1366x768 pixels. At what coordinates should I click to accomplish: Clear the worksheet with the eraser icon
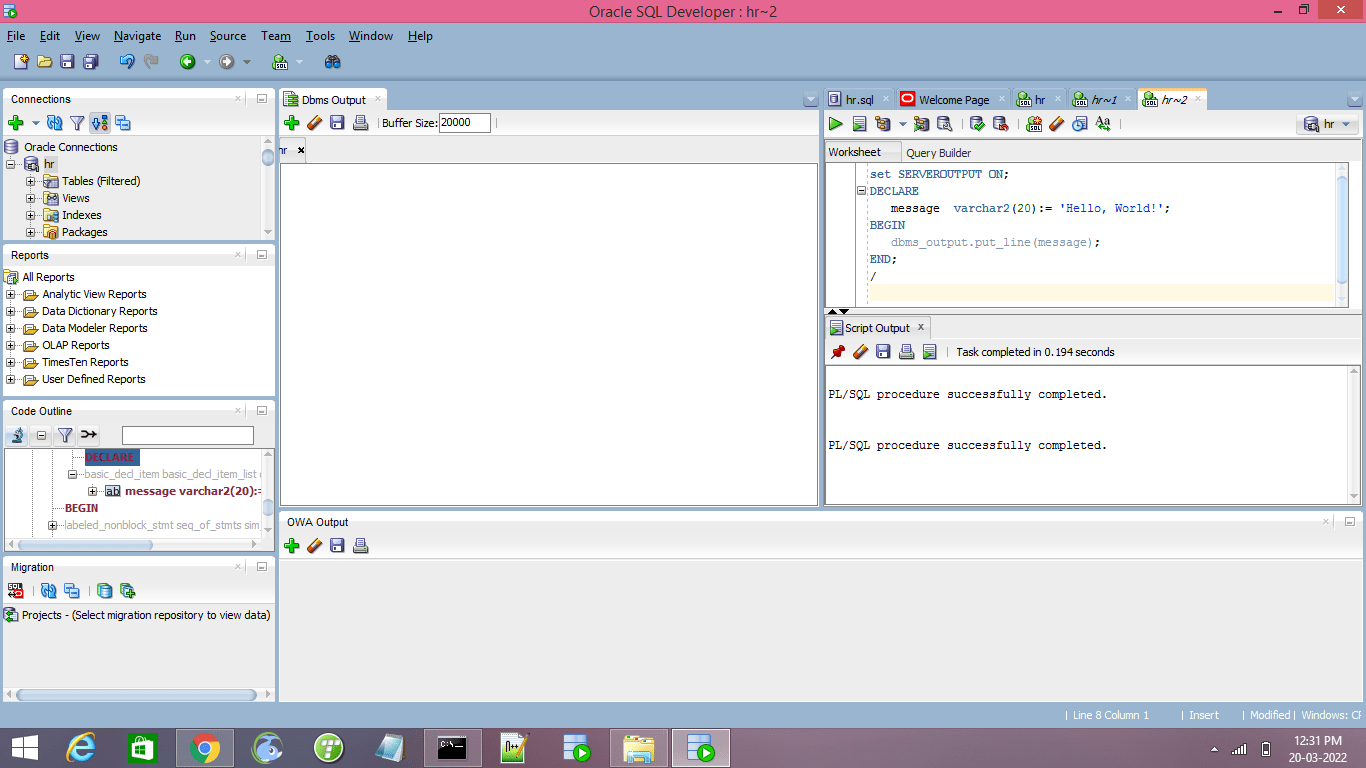[1057, 124]
